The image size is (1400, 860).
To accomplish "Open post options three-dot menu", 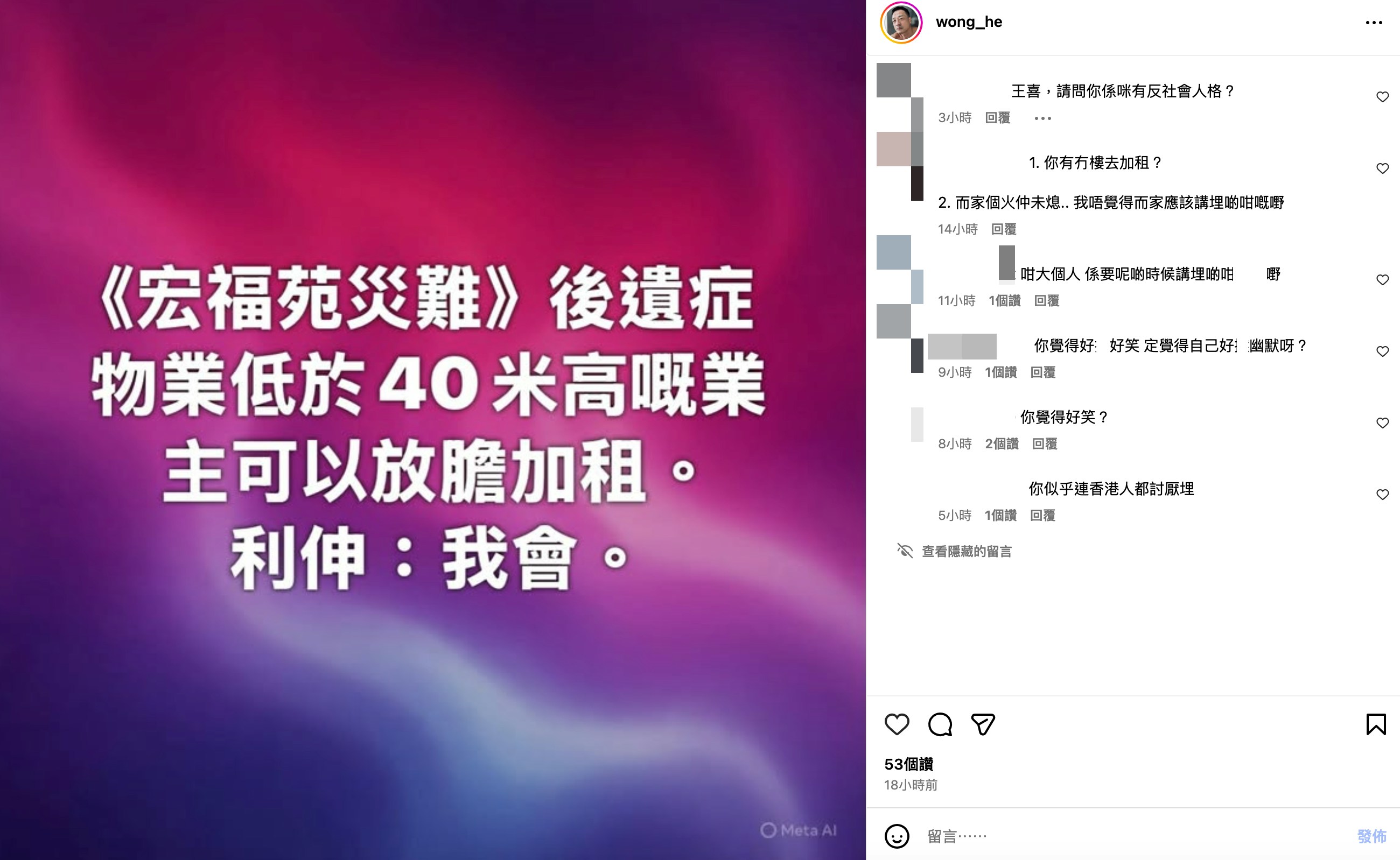I will 1374,23.
